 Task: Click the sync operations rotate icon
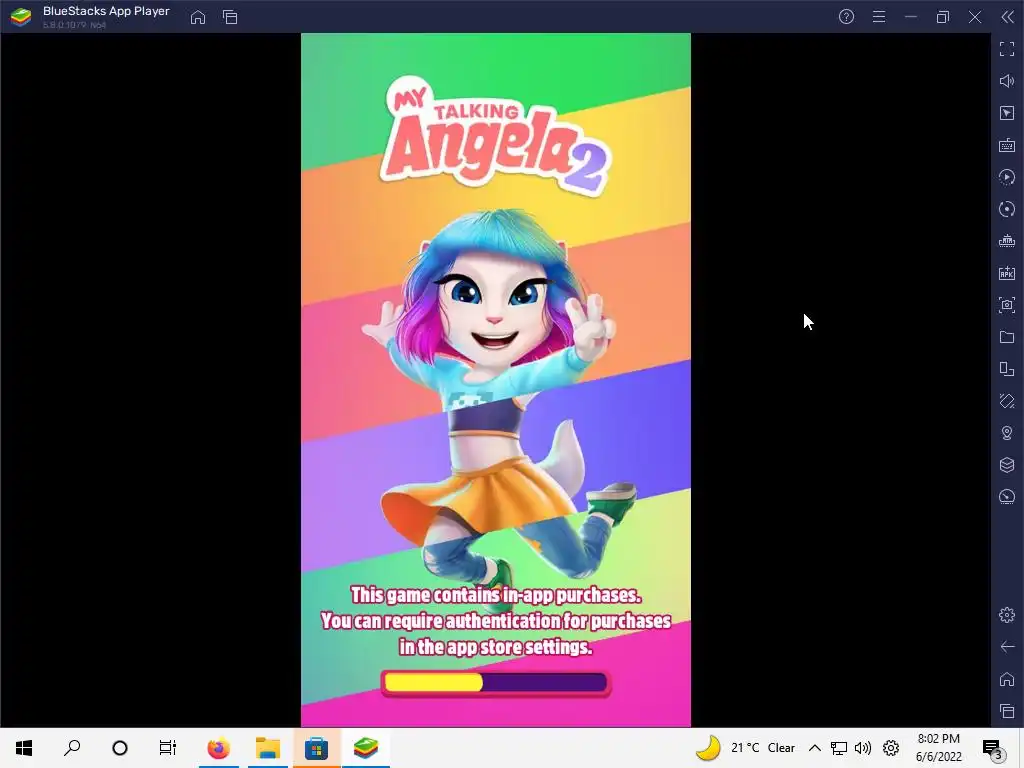[1007, 209]
